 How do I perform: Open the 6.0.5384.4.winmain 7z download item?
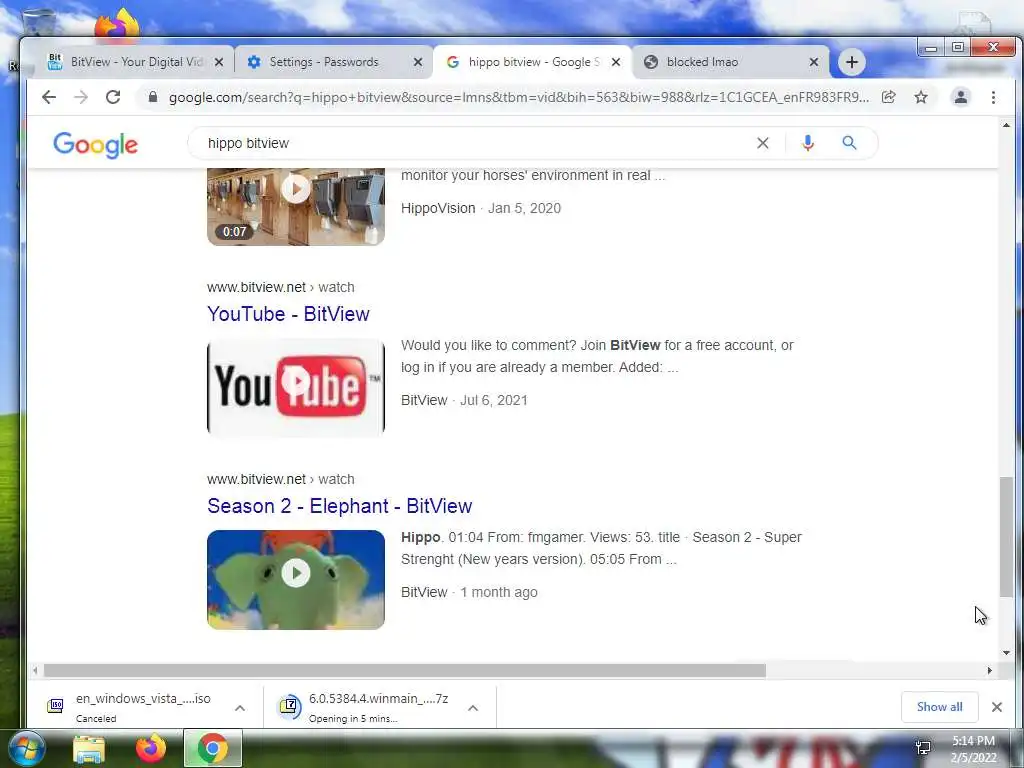coord(379,707)
